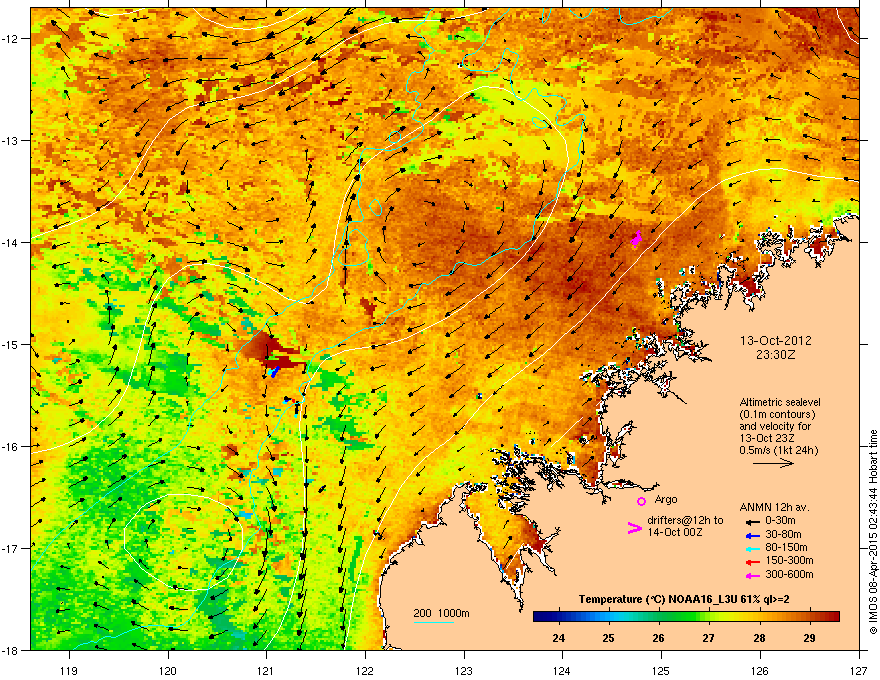880x680 pixels.
Task: Click the Argo legend label
Action: point(666,499)
